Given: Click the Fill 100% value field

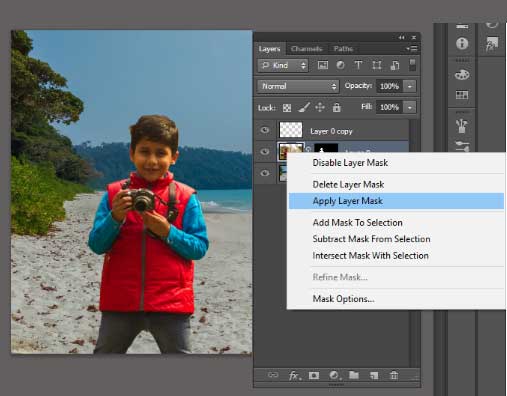Looking at the screenshot, I should 389,107.
